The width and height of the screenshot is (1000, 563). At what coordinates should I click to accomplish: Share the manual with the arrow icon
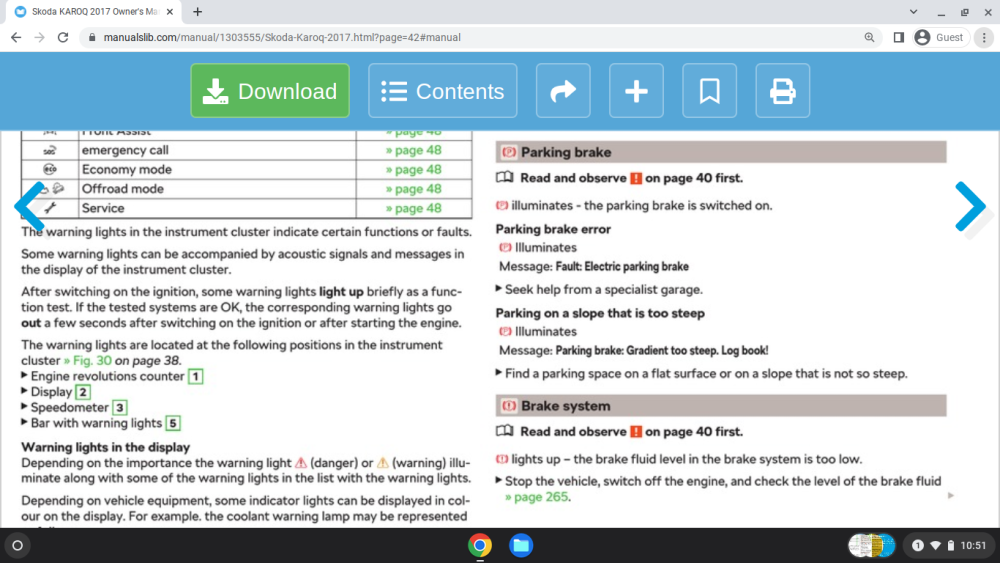[x=562, y=91]
